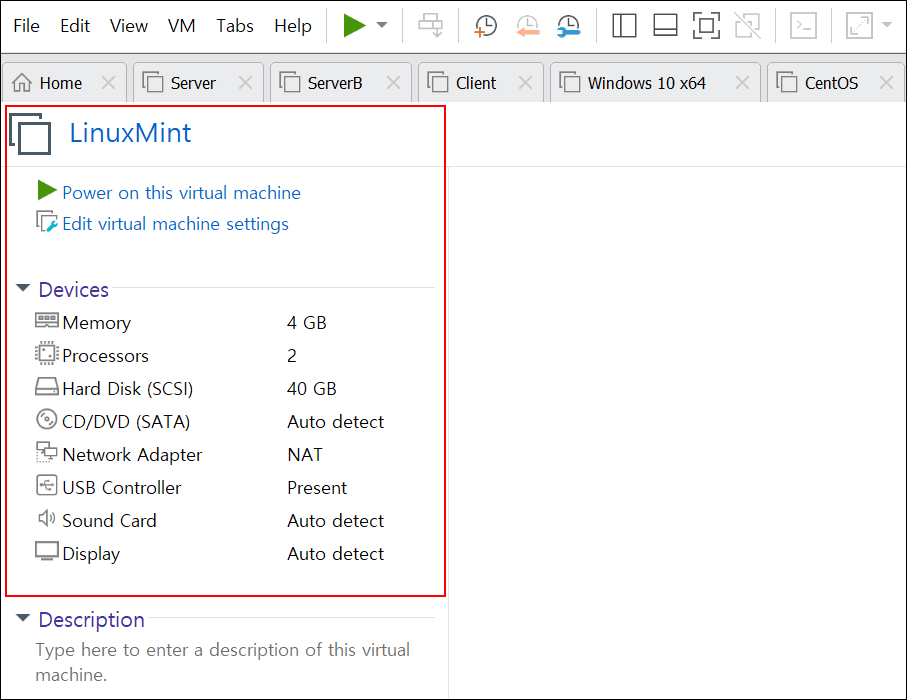The image size is (907, 700).
Task: Click the Display monitor icon
Action: [47, 551]
